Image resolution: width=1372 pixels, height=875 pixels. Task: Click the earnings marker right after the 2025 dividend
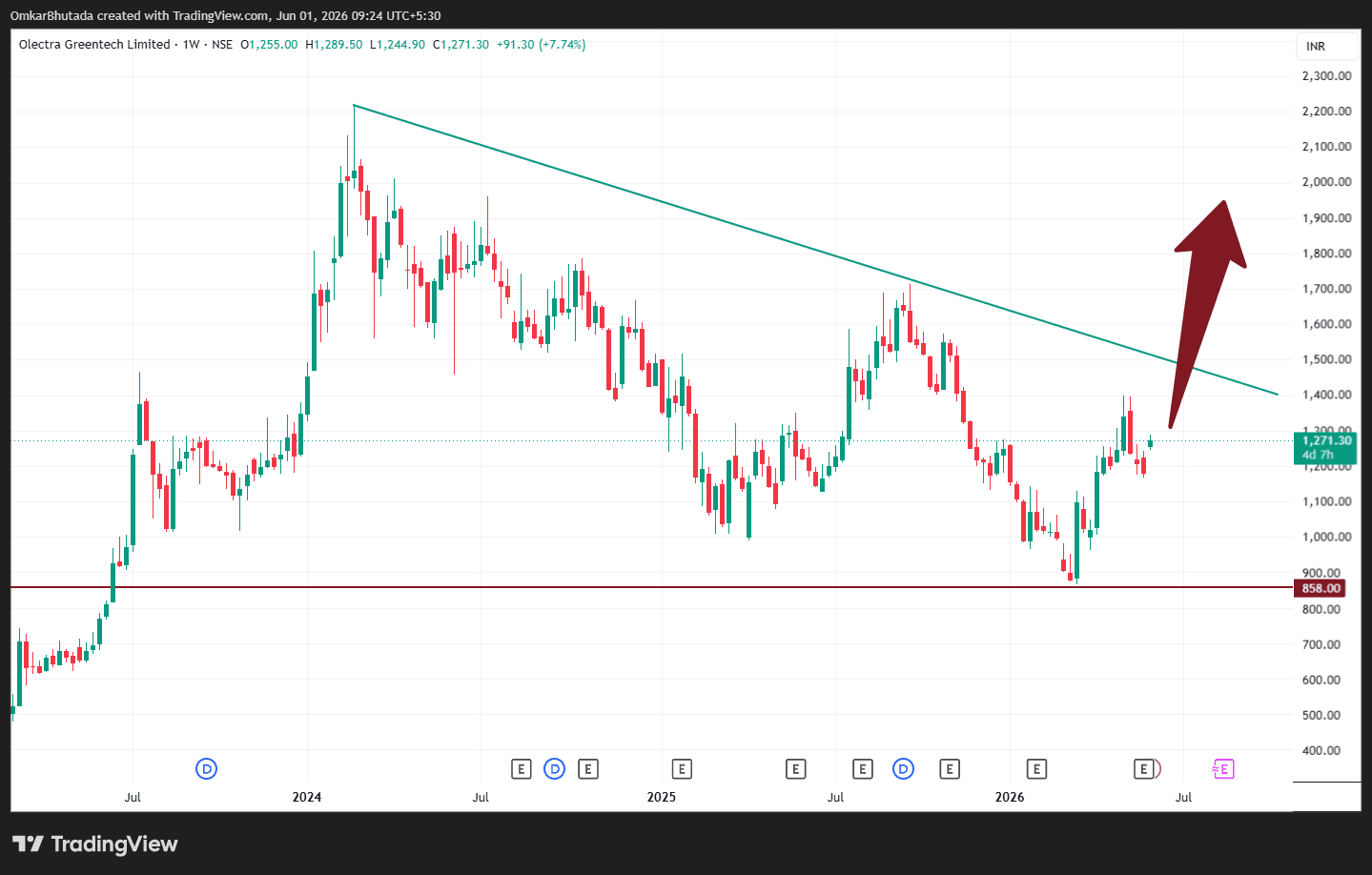[x=950, y=769]
